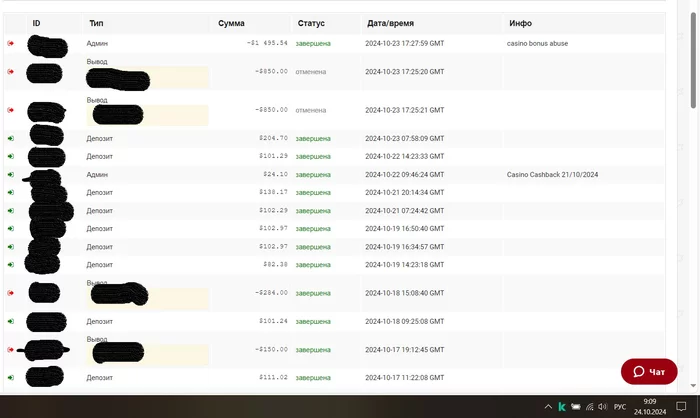Select the 'Casino Cashback 21/10/2024' info text
This screenshot has width=700, height=418.
click(x=552, y=175)
